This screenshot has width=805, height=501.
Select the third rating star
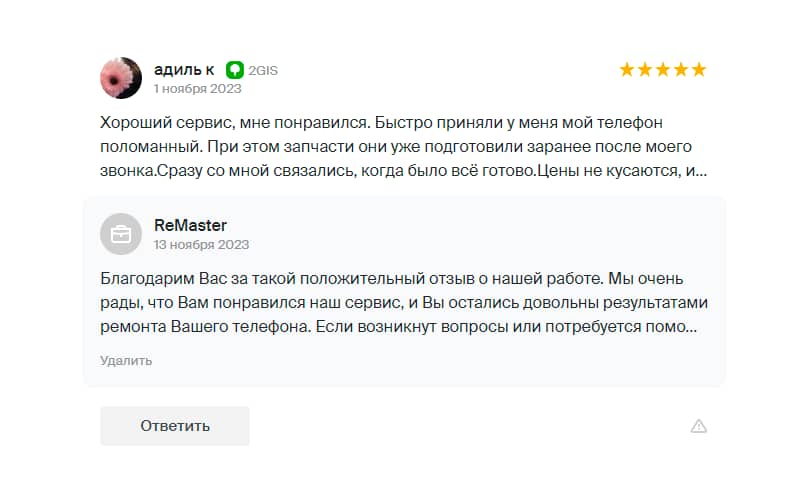(x=663, y=70)
